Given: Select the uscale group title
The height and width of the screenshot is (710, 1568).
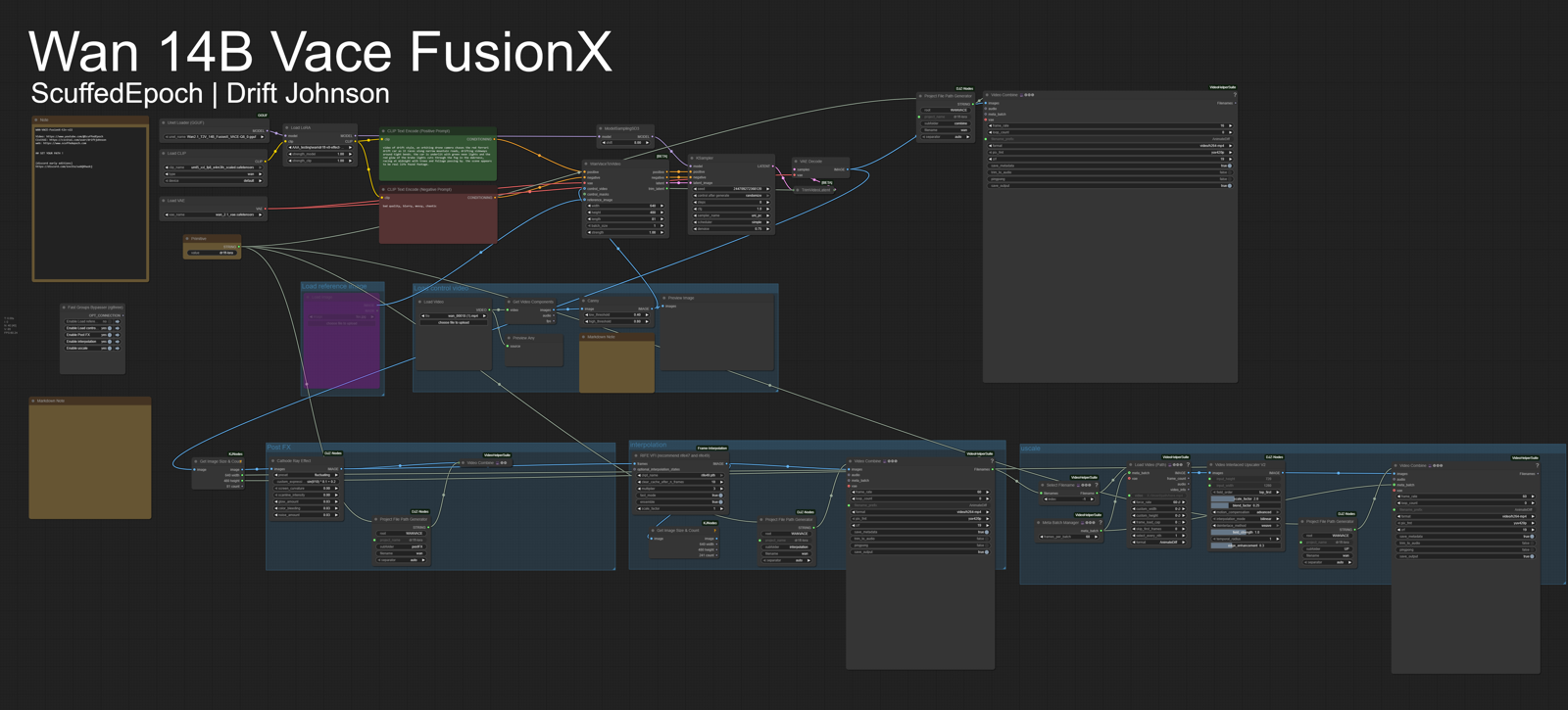Looking at the screenshot, I should pyautogui.click(x=1031, y=448).
